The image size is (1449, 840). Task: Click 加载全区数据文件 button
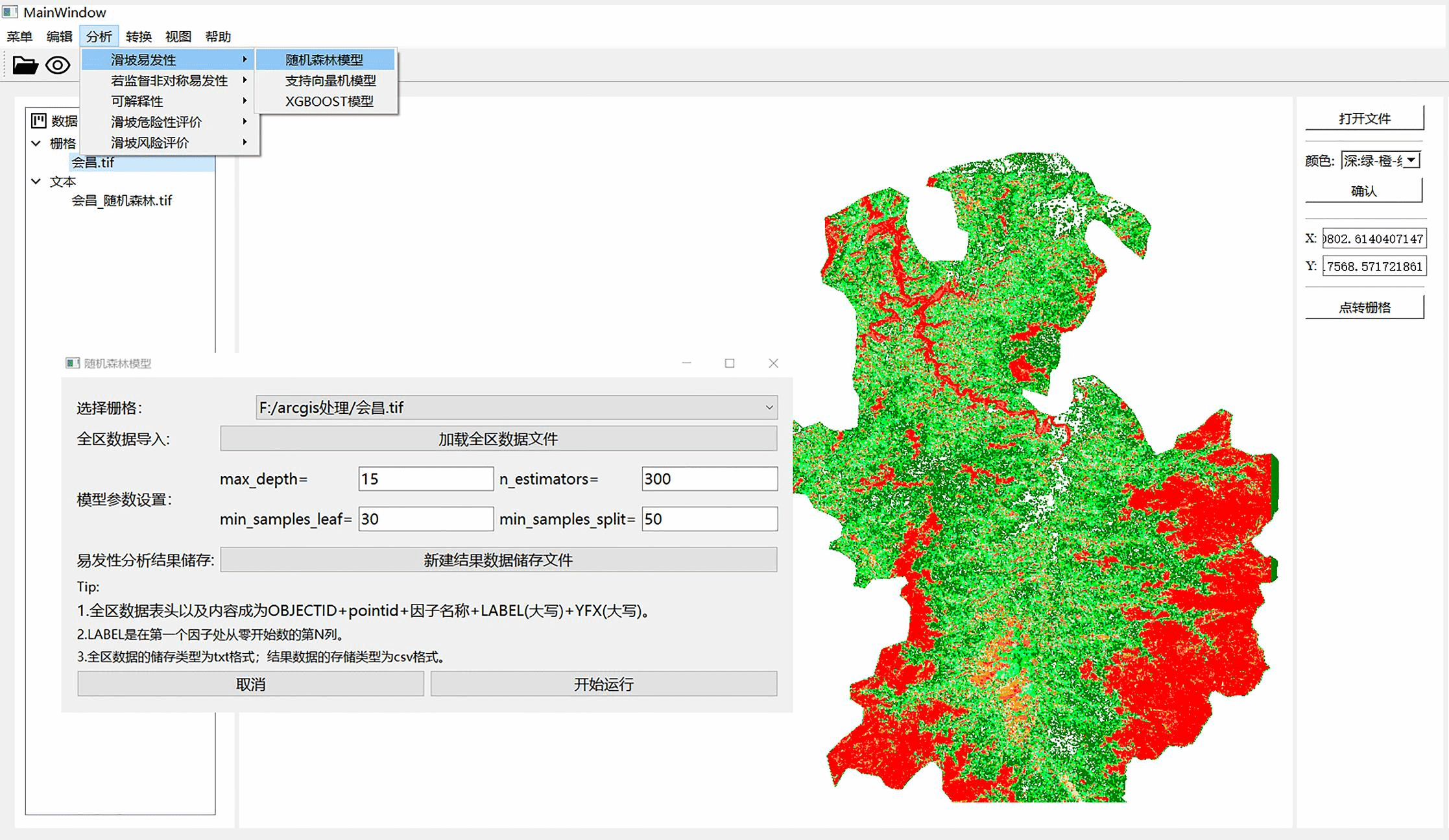(498, 439)
